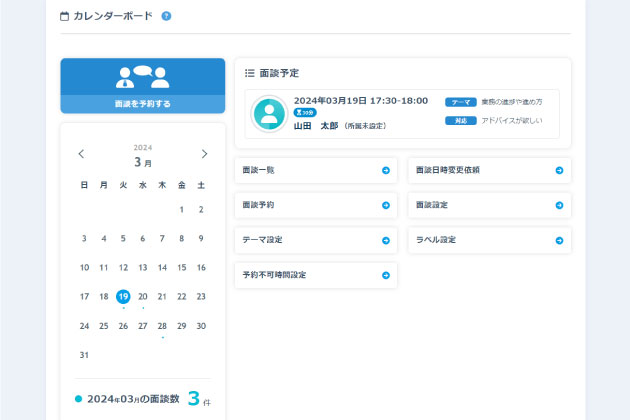630x420 pixels.
Task: Click the arrow icon on ラベル設定
Action: click(x=559, y=240)
